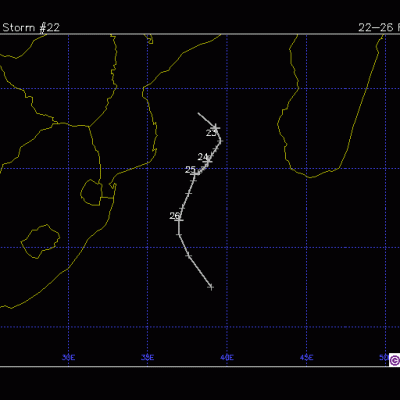Select the storm track marker labeled 23
Image resolution: width=400 pixels, height=400 pixels.
point(216,127)
